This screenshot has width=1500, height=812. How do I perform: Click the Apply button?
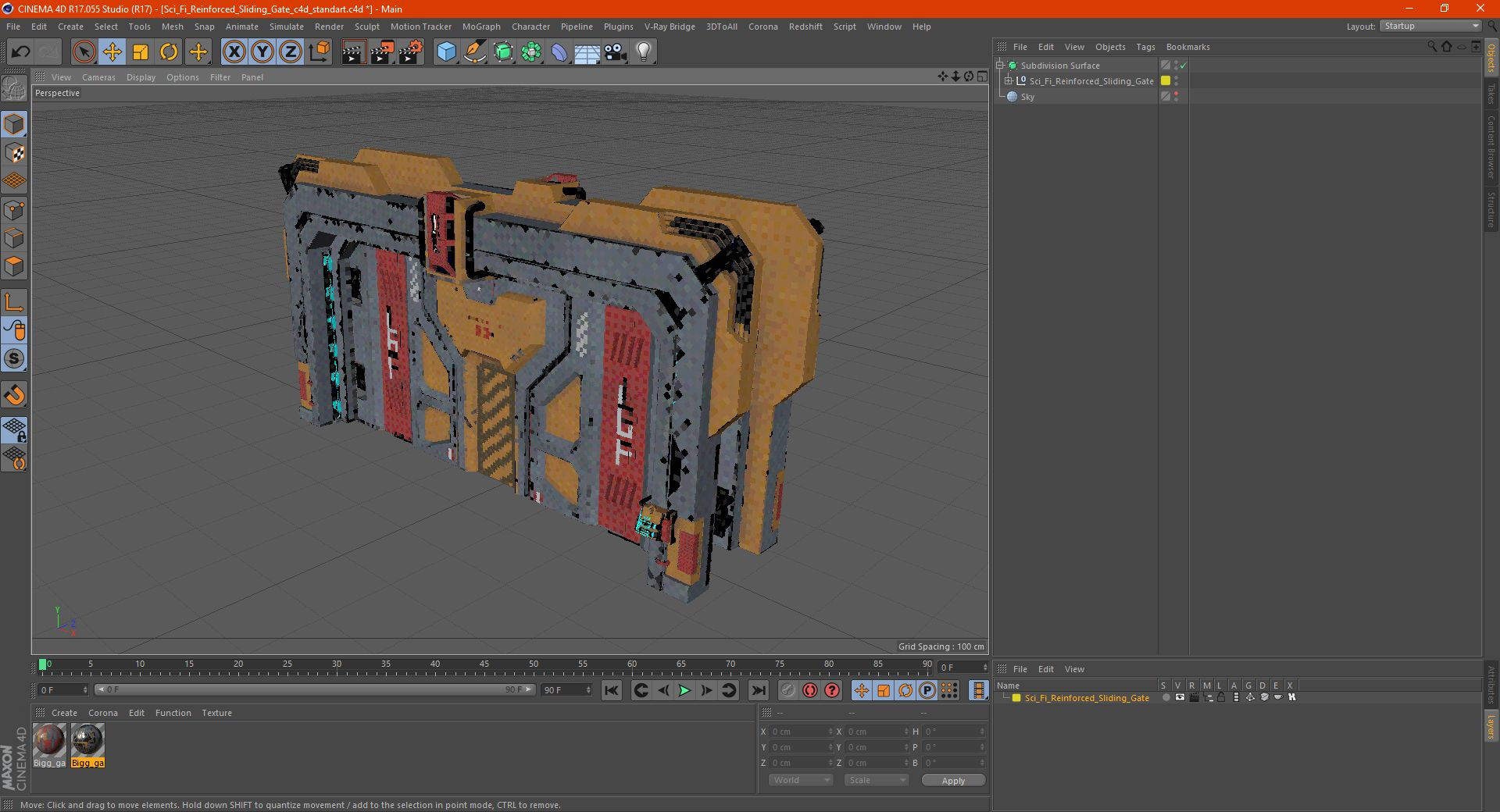953,780
